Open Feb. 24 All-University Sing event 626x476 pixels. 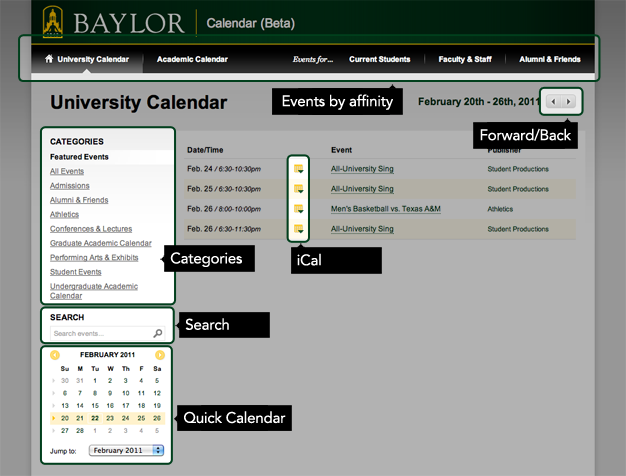(362, 169)
